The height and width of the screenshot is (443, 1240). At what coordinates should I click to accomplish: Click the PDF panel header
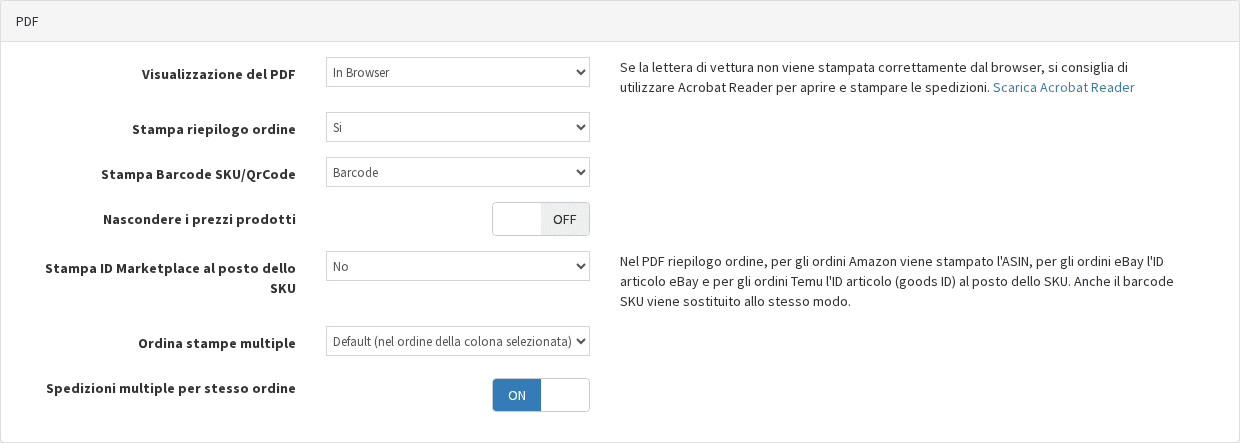[620, 21]
